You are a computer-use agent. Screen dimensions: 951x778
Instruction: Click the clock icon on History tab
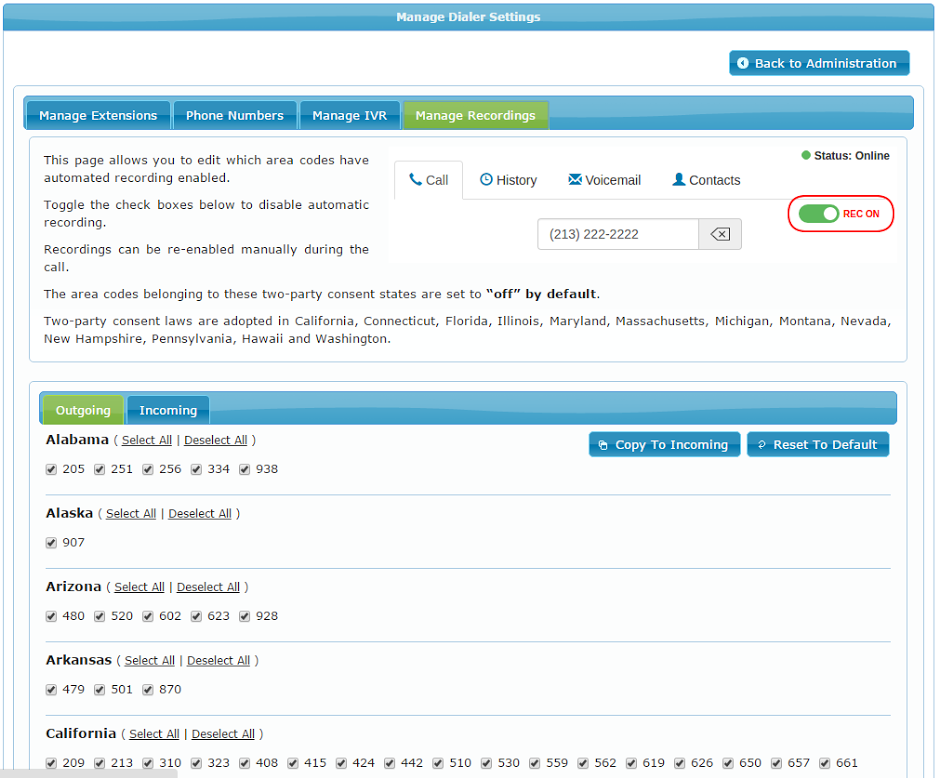pyautogui.click(x=486, y=180)
